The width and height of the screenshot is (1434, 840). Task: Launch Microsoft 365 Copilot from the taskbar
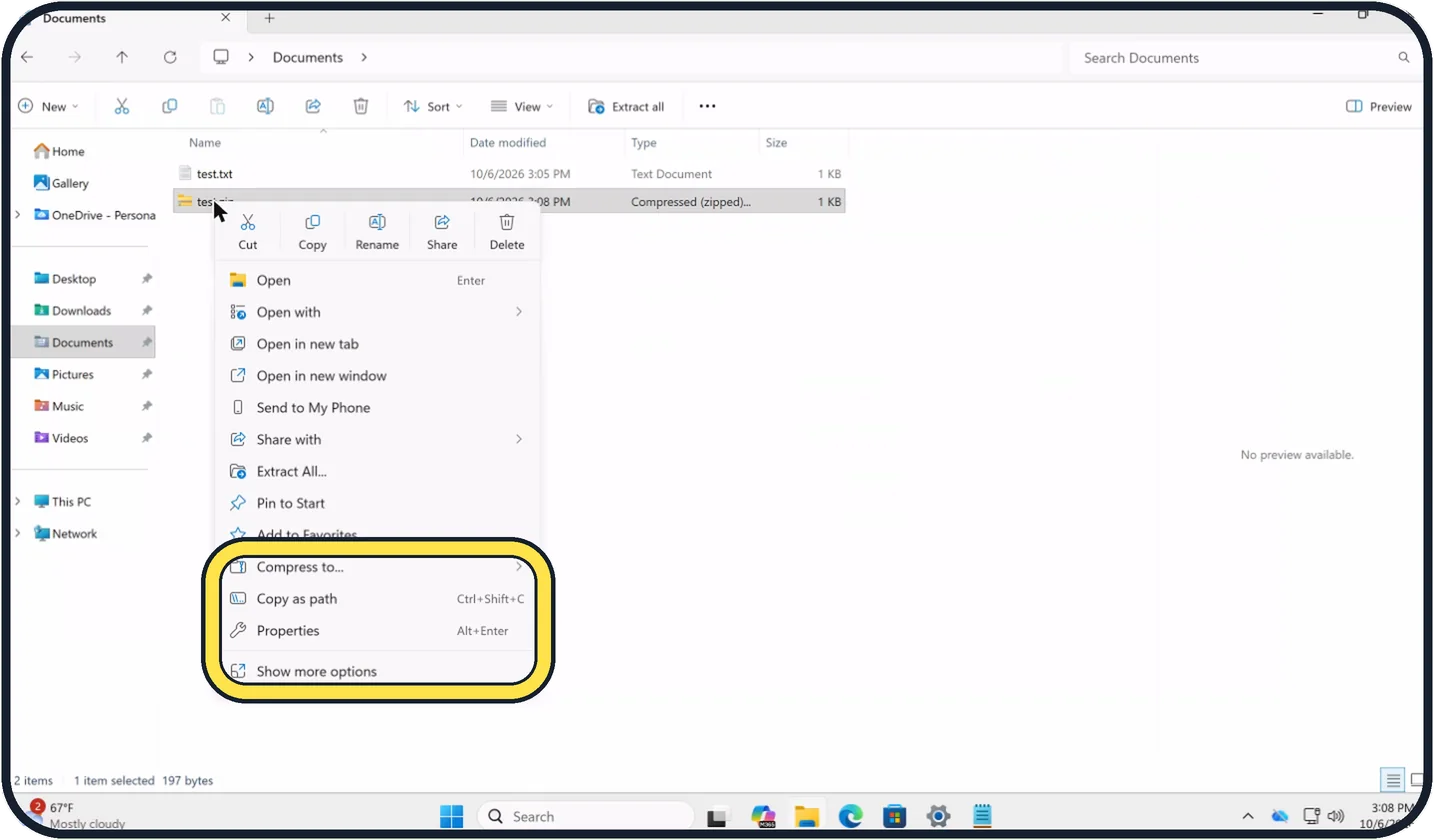click(764, 816)
